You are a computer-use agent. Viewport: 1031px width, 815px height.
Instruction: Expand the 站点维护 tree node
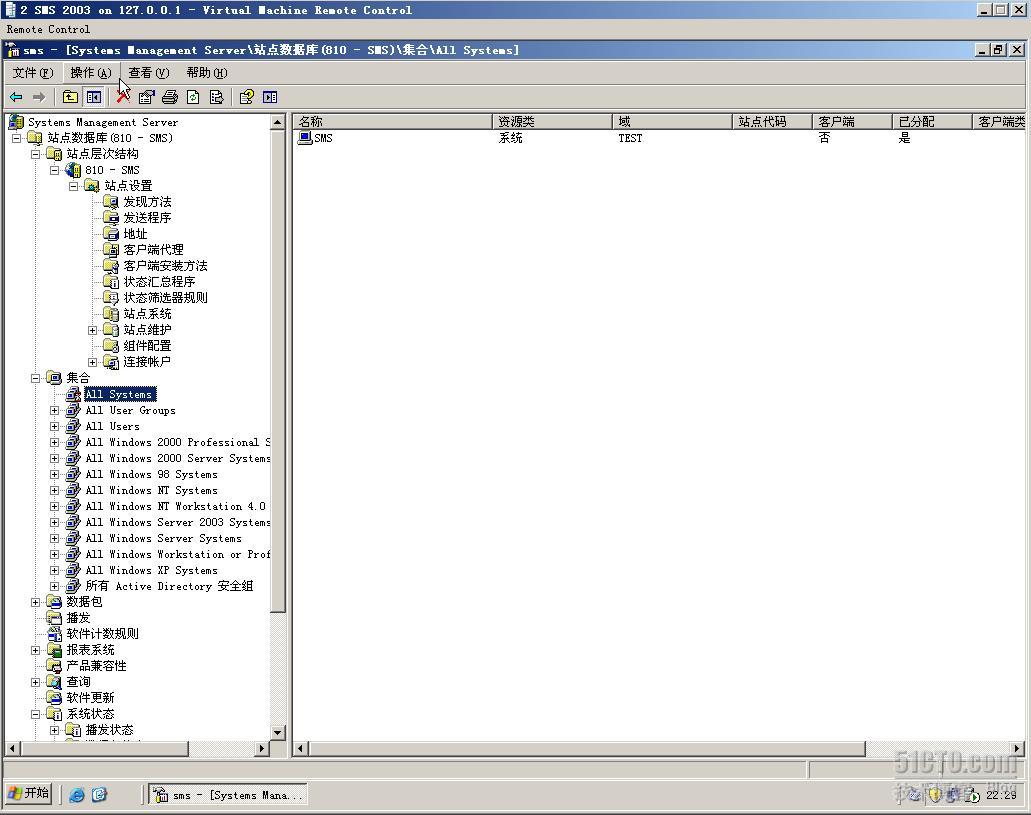(93, 330)
